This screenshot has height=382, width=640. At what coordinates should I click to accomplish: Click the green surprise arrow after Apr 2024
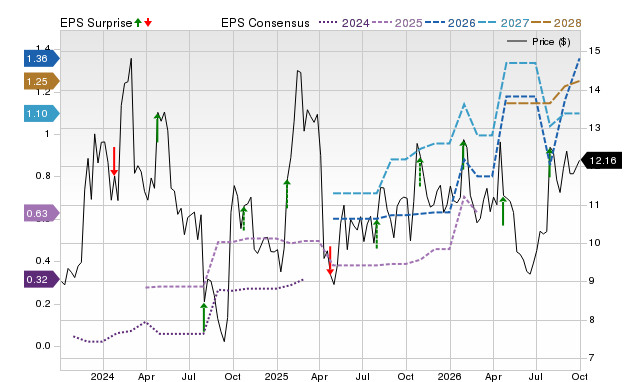click(x=158, y=127)
